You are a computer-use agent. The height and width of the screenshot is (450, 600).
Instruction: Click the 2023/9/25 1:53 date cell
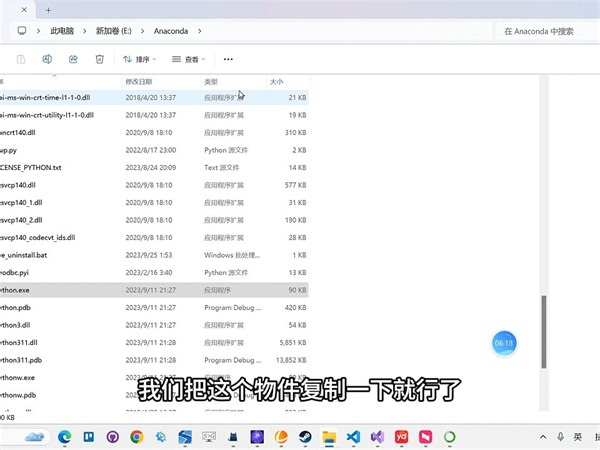pyautogui.click(x=149, y=255)
